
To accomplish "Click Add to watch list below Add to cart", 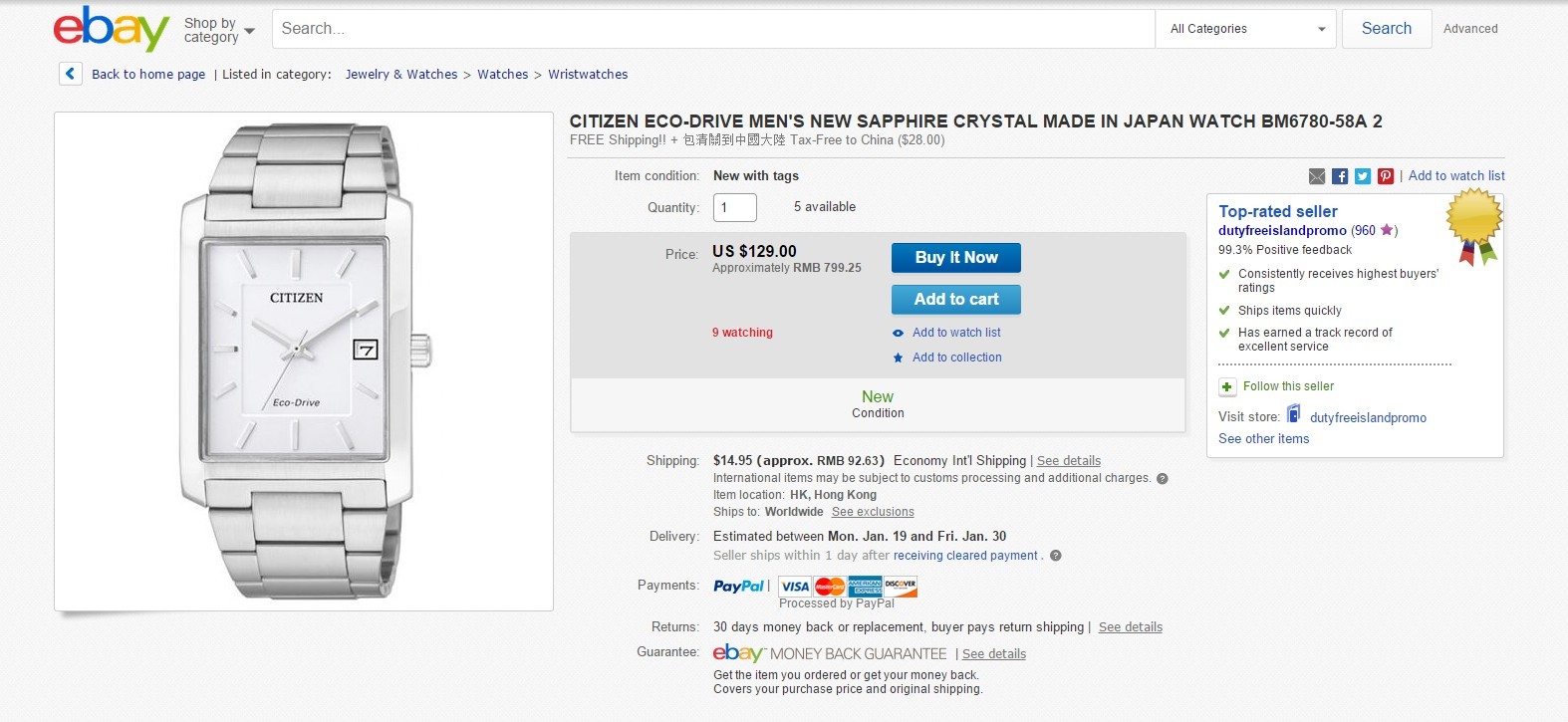I will coord(956,333).
